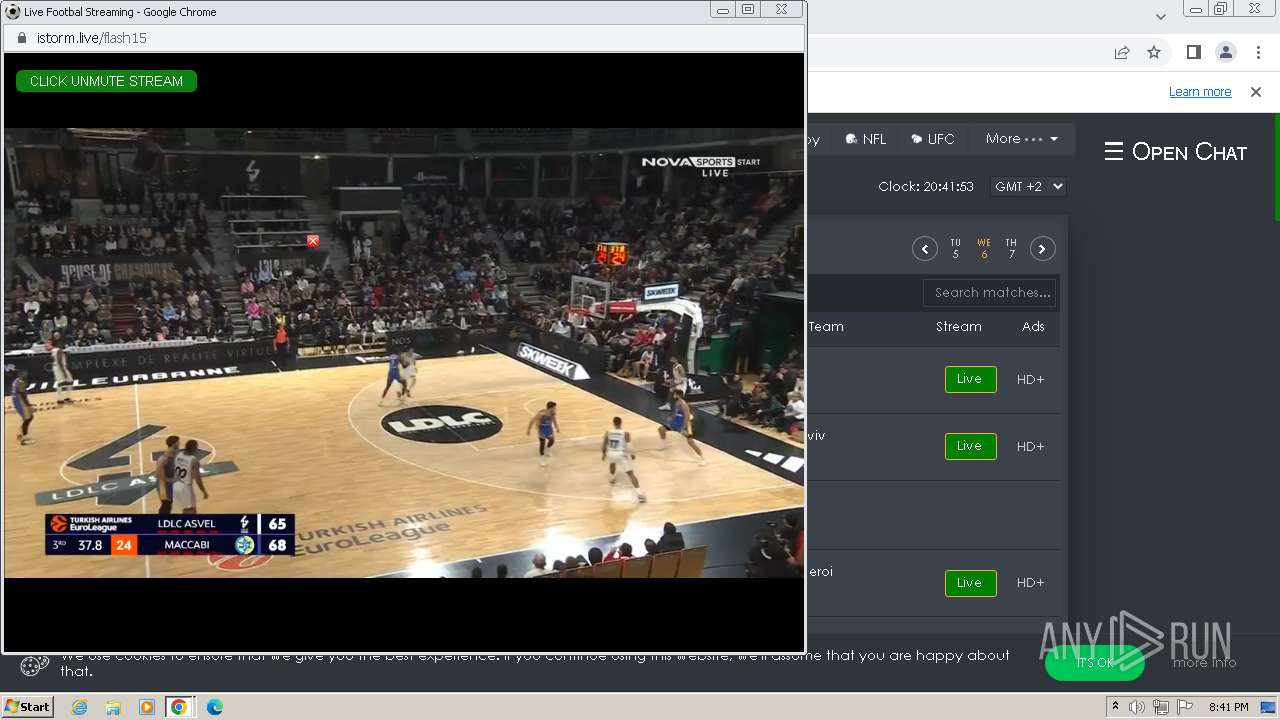Restore the background Chrome window
This screenshot has width=1280, height=720.
pos(1220,9)
